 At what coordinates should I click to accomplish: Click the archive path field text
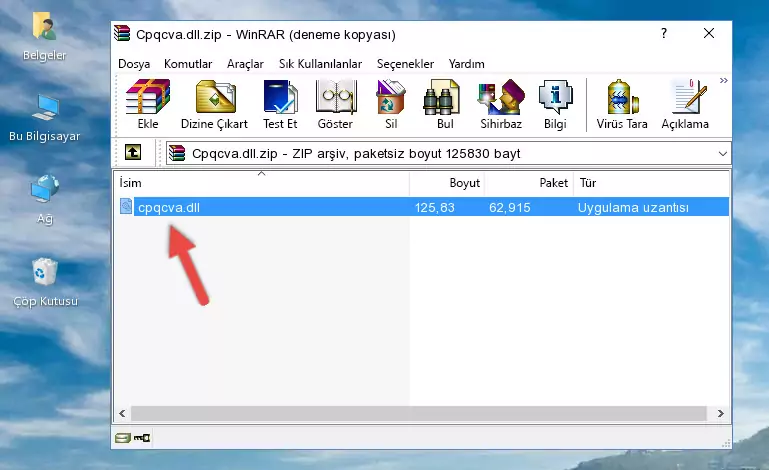(x=356, y=154)
